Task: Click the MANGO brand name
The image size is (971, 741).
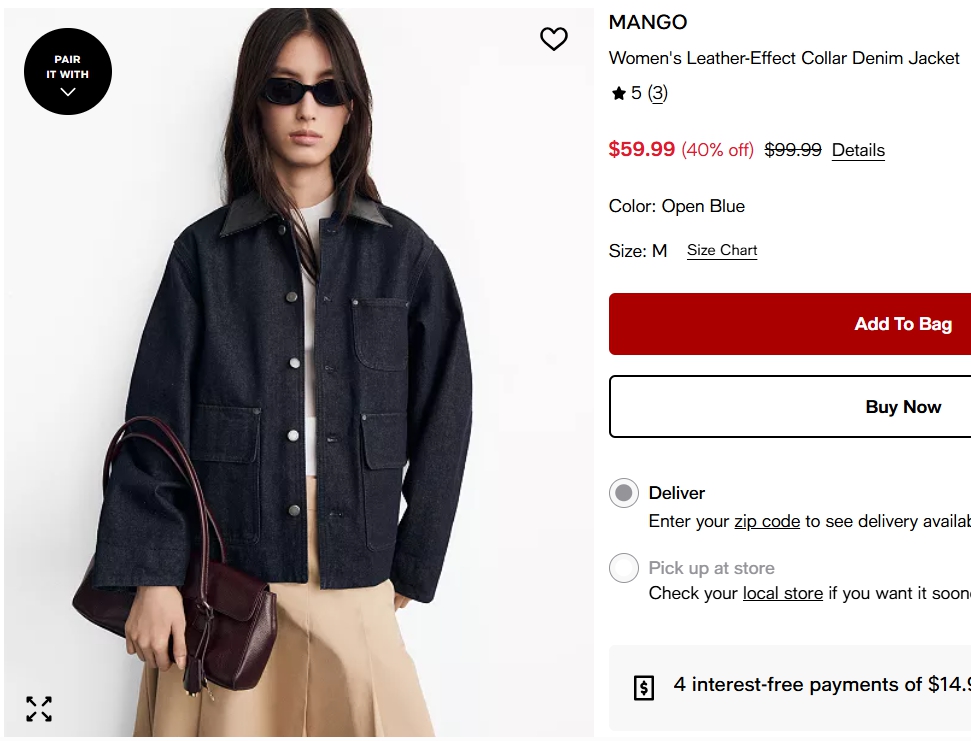Action: tap(648, 22)
